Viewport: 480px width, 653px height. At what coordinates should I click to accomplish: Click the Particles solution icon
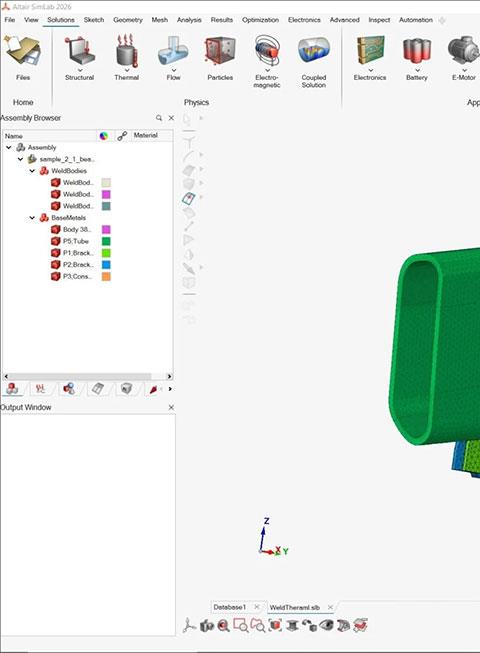point(220,52)
